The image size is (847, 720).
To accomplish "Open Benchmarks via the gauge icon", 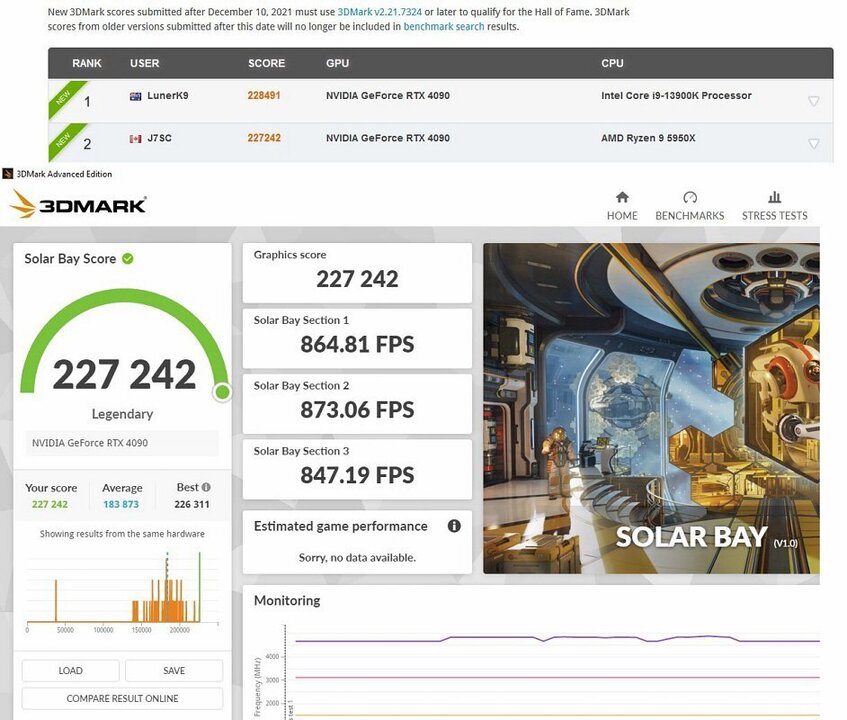I will pyautogui.click(x=689, y=198).
